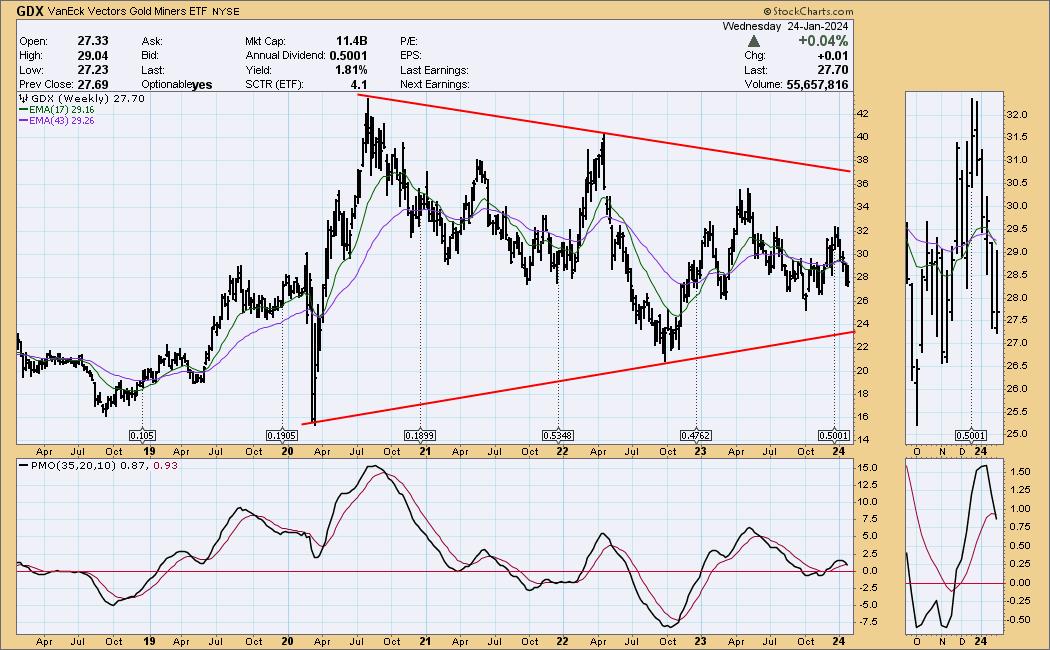Click the High value 29.04
Image resolution: width=1050 pixels, height=650 pixels.
click(92, 56)
